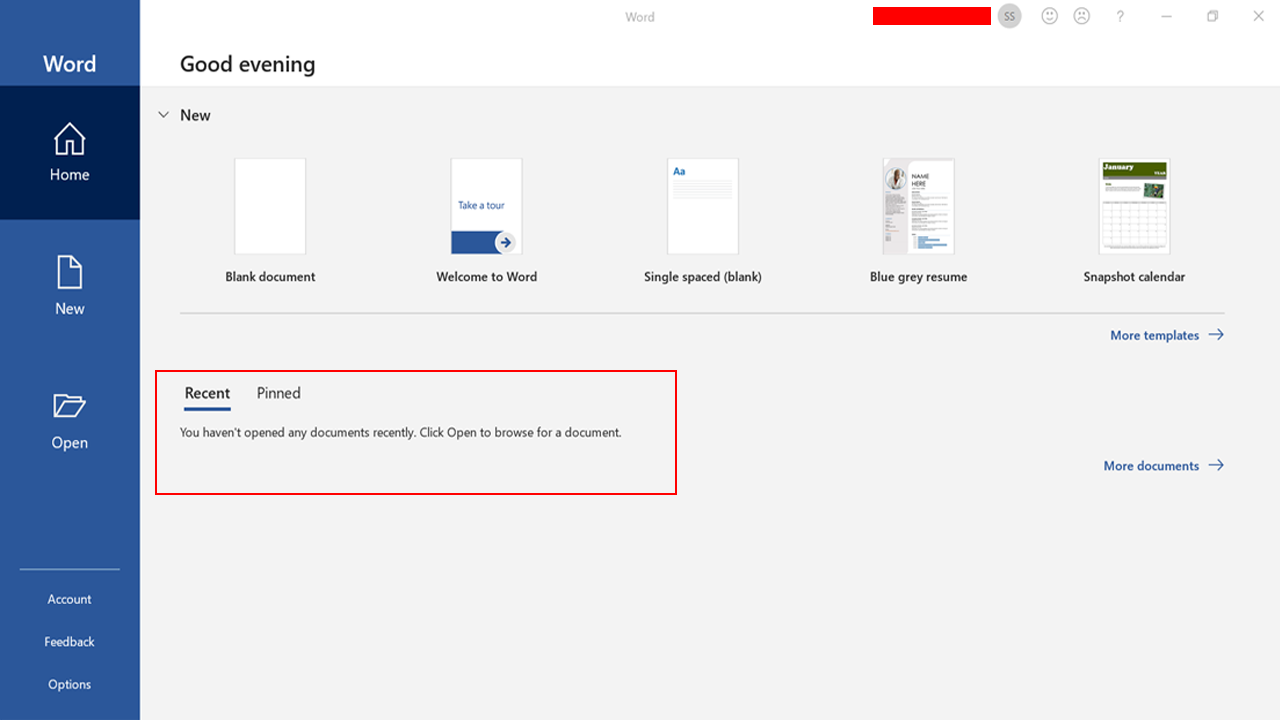1280x720 pixels.
Task: Minimize the Word window
Action: [x=1166, y=16]
